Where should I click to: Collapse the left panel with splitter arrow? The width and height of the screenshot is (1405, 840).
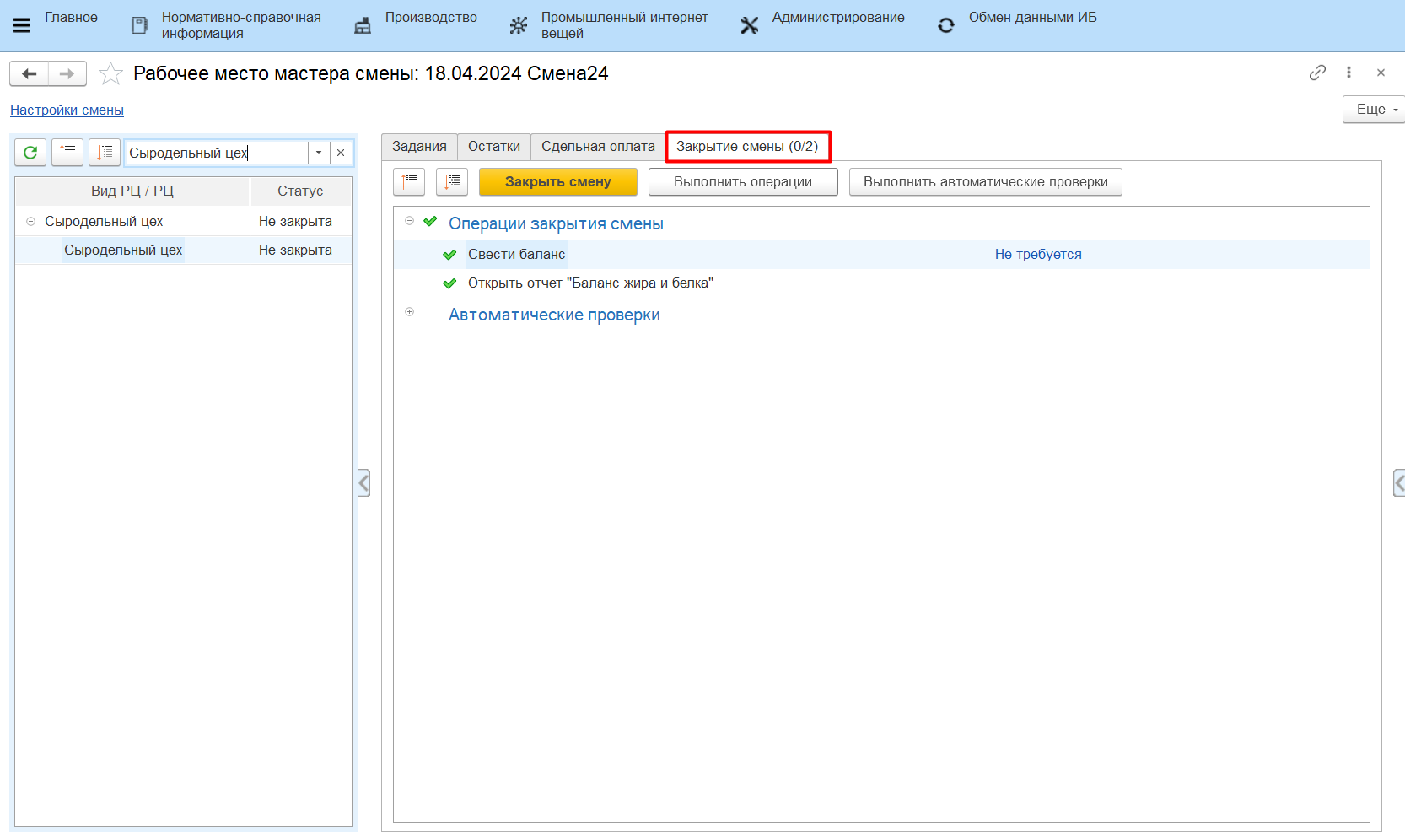click(x=363, y=483)
